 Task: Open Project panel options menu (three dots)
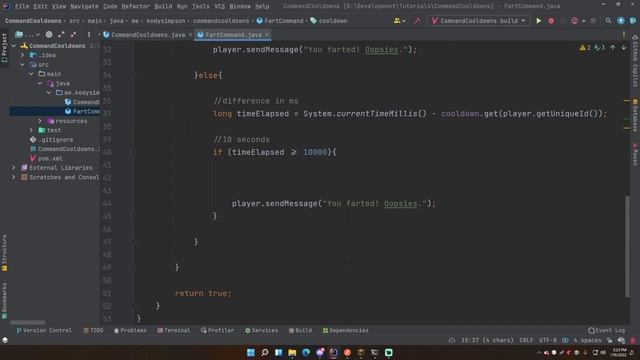[x=89, y=35]
